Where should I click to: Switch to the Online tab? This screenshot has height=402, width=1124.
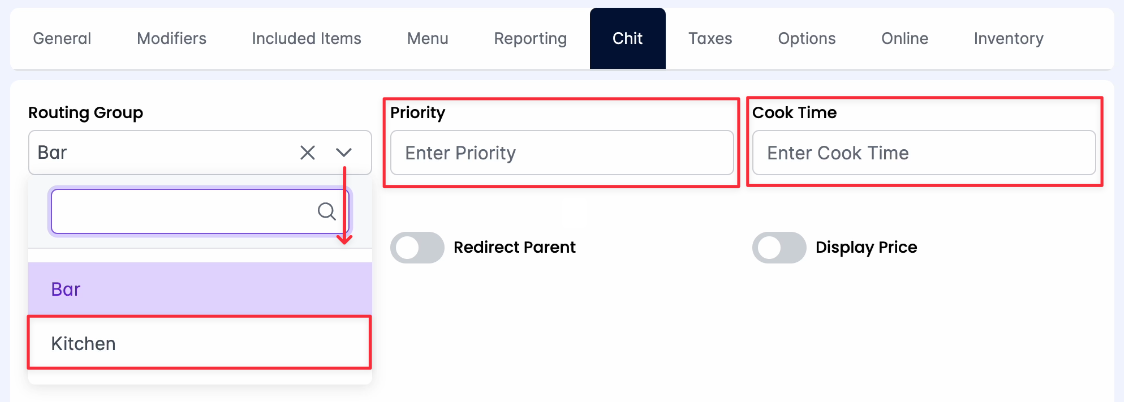click(904, 39)
